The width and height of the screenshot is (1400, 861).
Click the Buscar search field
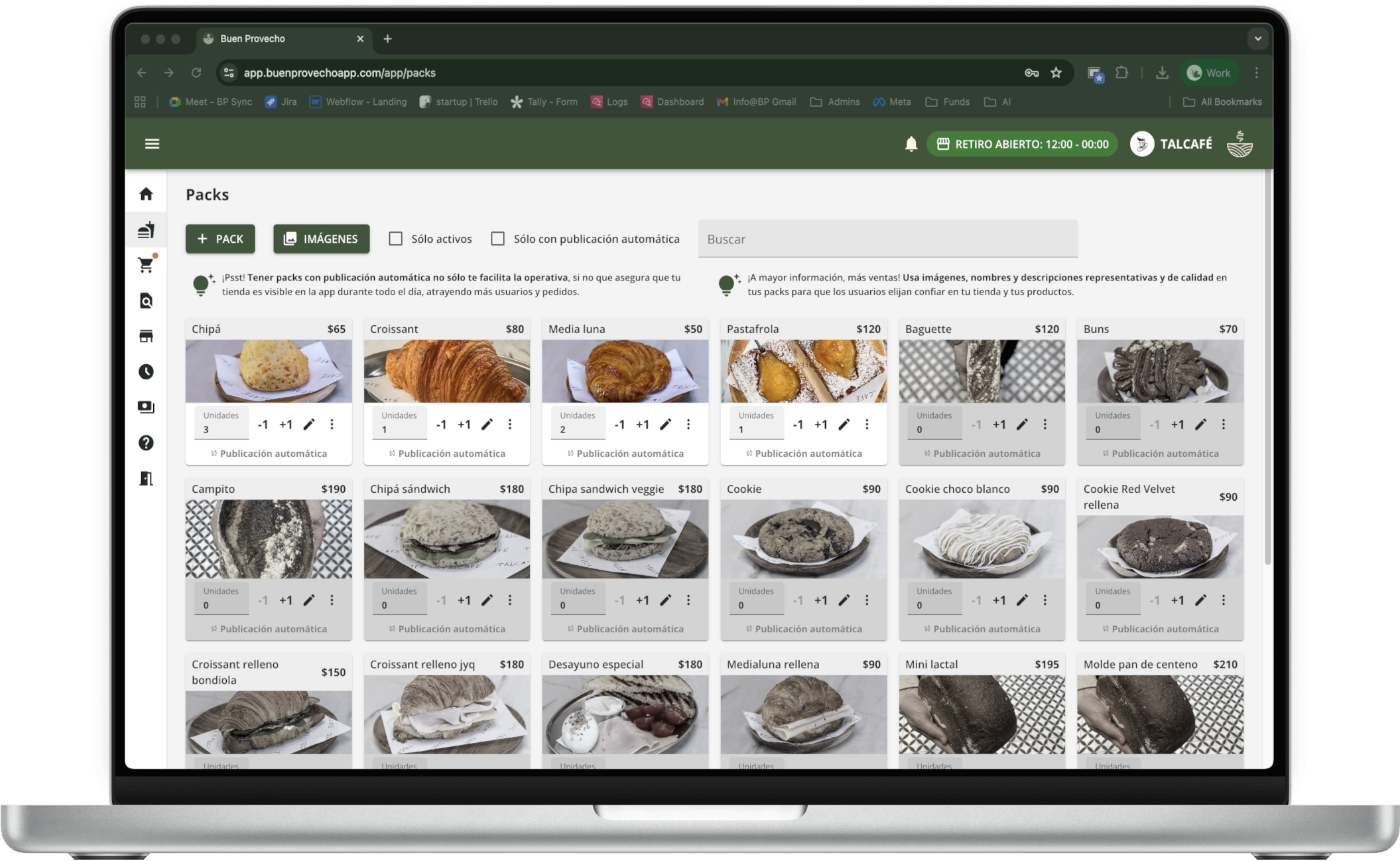click(x=887, y=239)
